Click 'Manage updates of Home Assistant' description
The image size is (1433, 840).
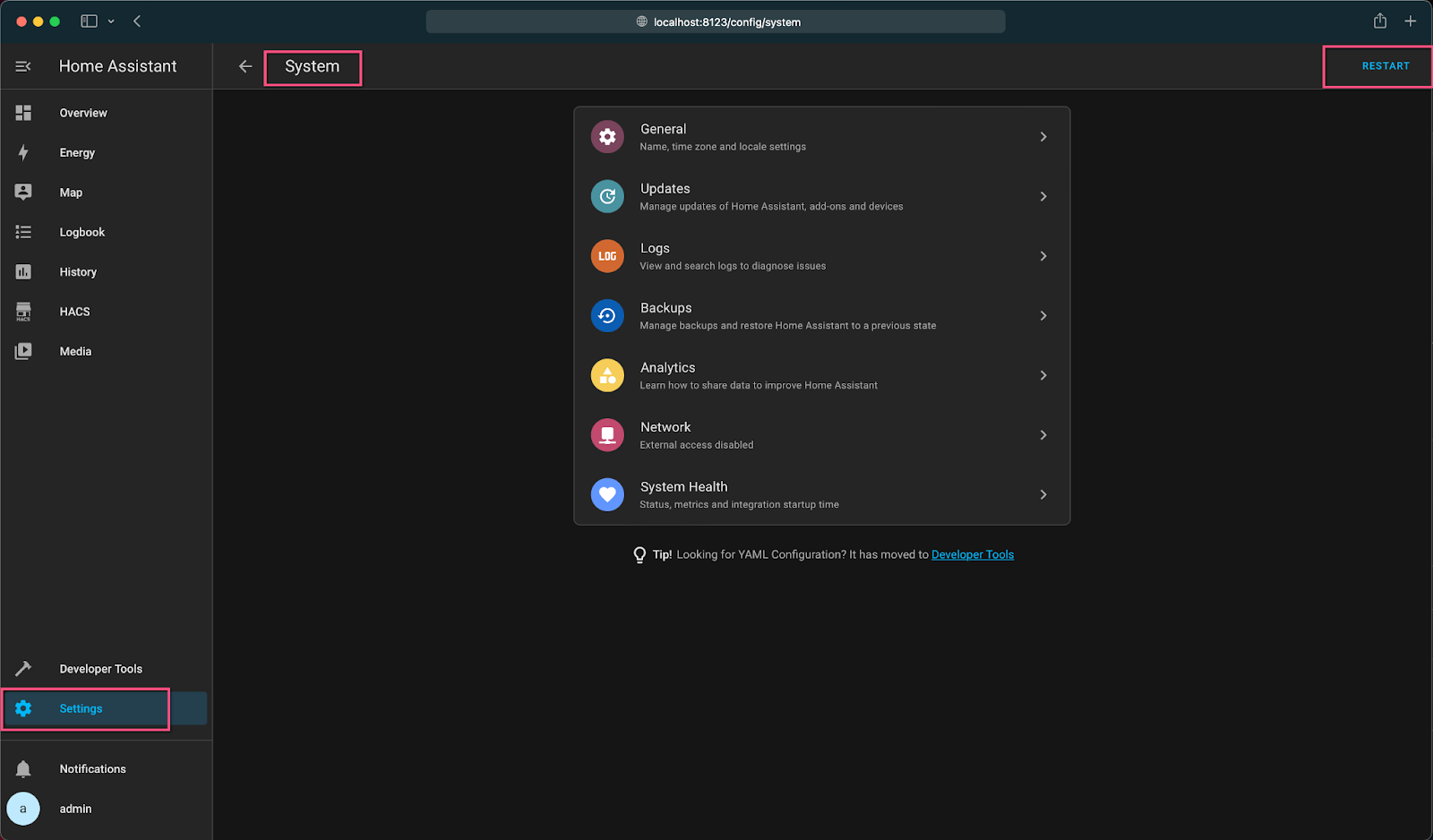pyautogui.click(x=771, y=206)
